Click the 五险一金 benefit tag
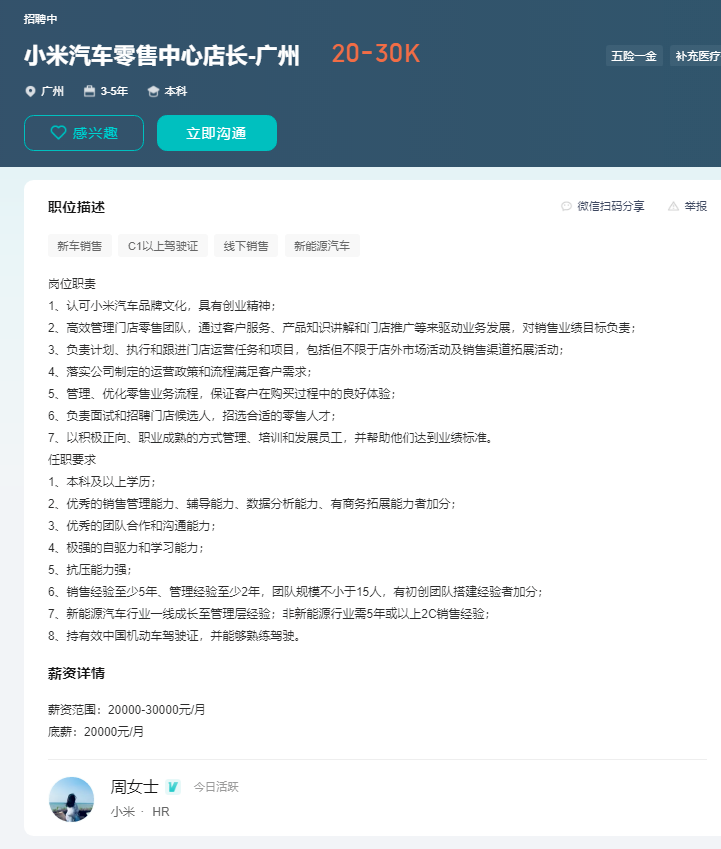Screen dimensions: 721x849 pos(634,56)
